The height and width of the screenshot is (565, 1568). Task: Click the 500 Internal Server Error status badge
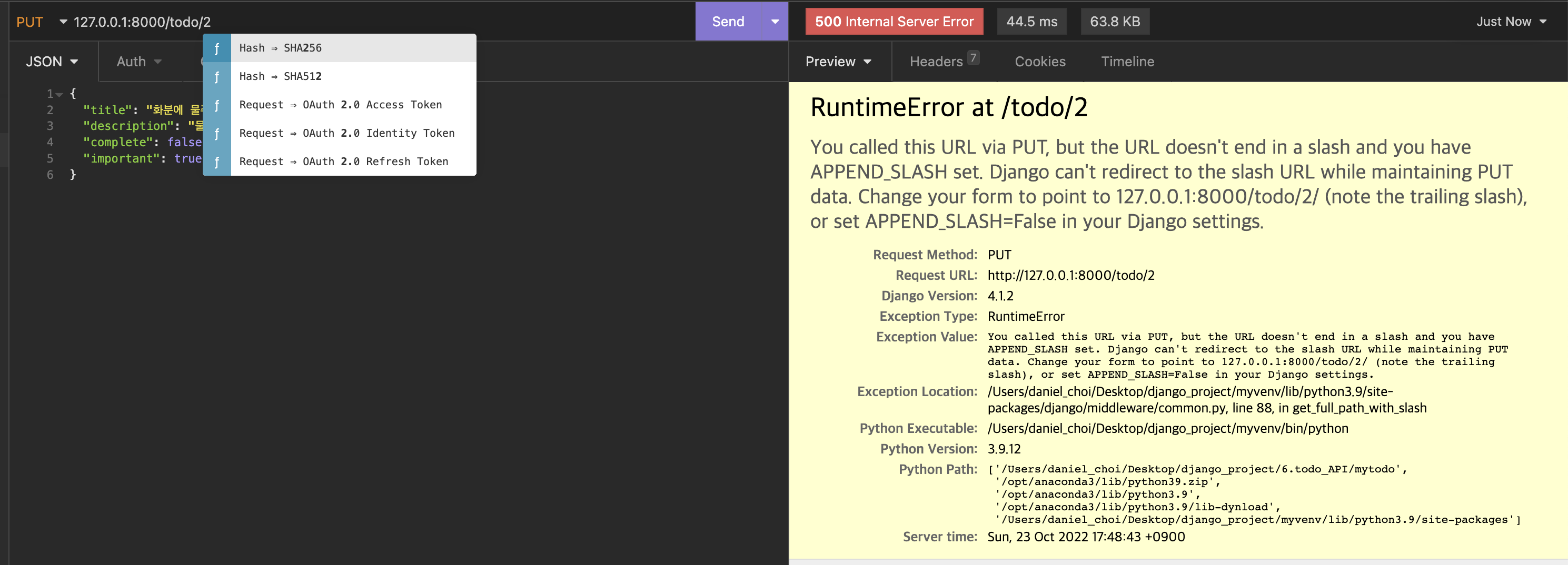(894, 21)
